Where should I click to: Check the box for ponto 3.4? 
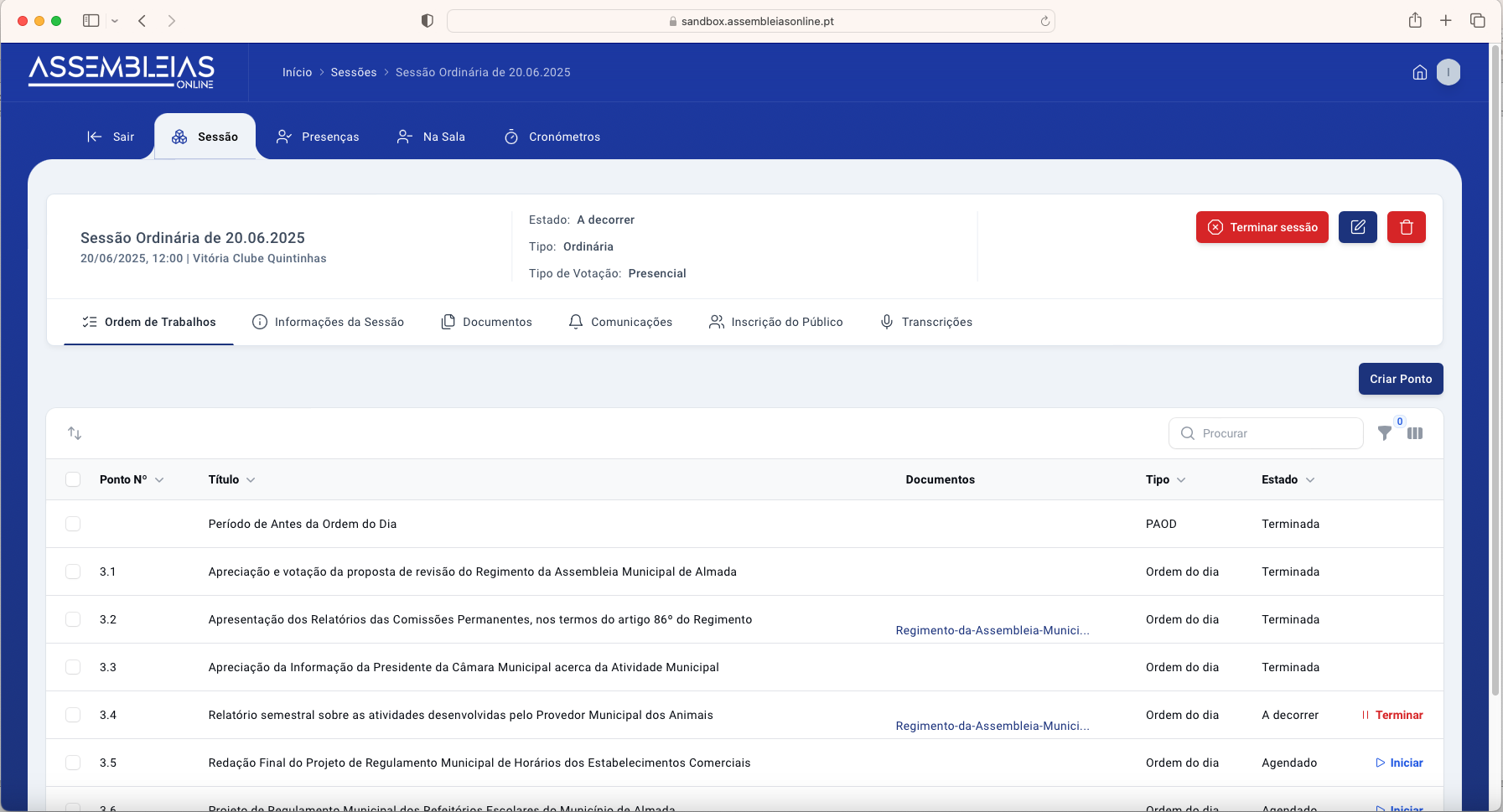click(73, 715)
